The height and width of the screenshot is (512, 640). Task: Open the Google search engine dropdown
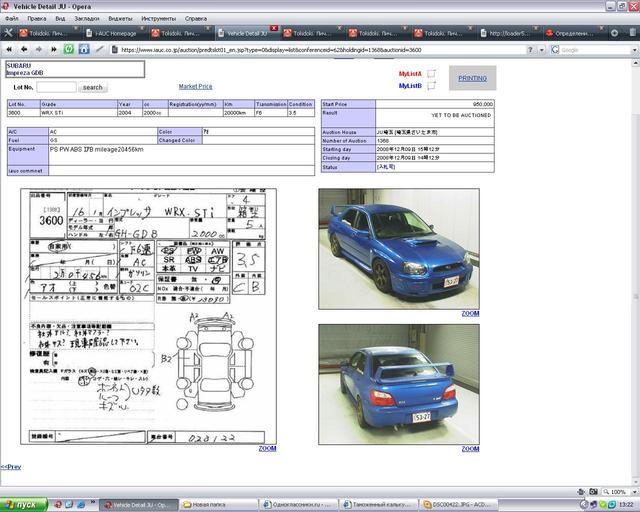click(x=634, y=50)
